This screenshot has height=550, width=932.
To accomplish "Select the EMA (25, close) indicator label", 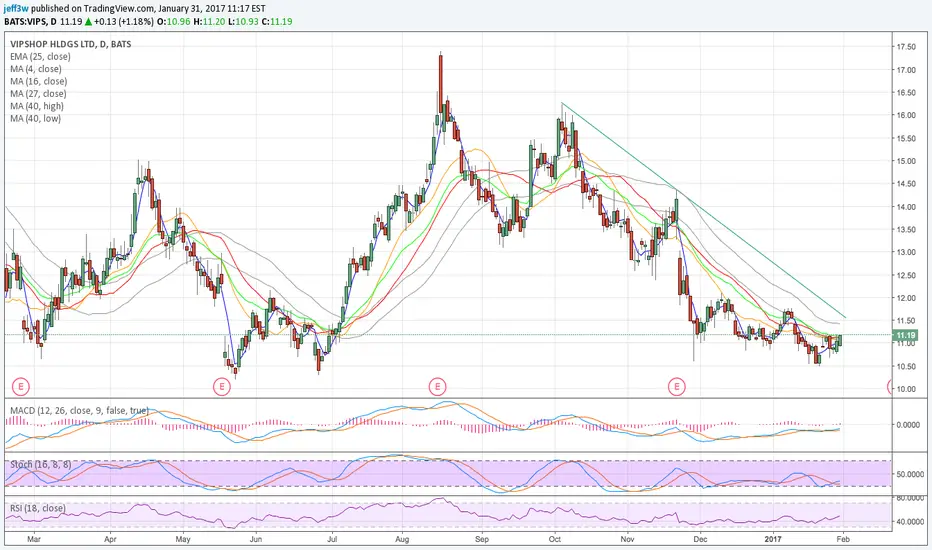I will click(40, 56).
